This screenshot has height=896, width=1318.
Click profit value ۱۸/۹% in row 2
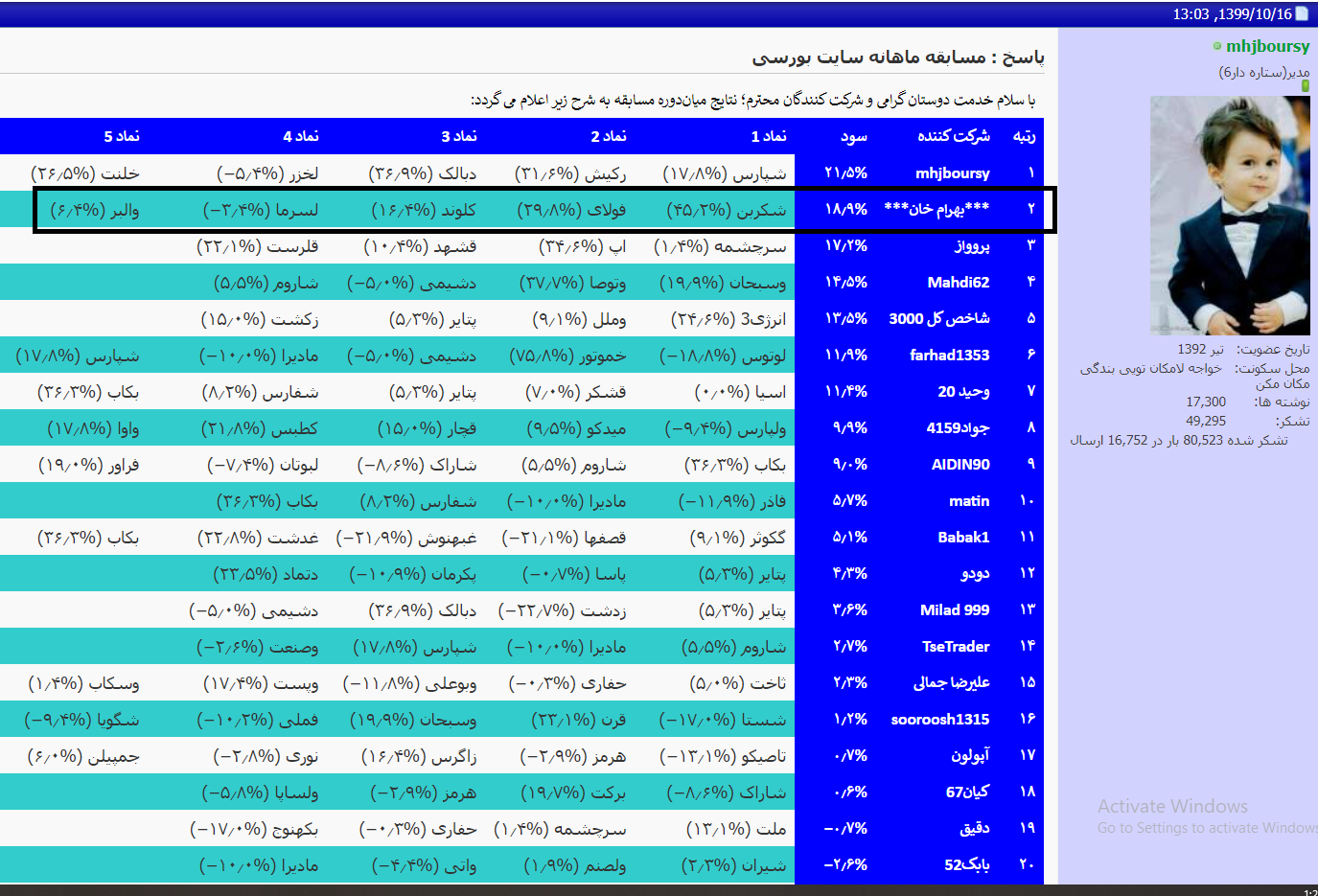(845, 209)
